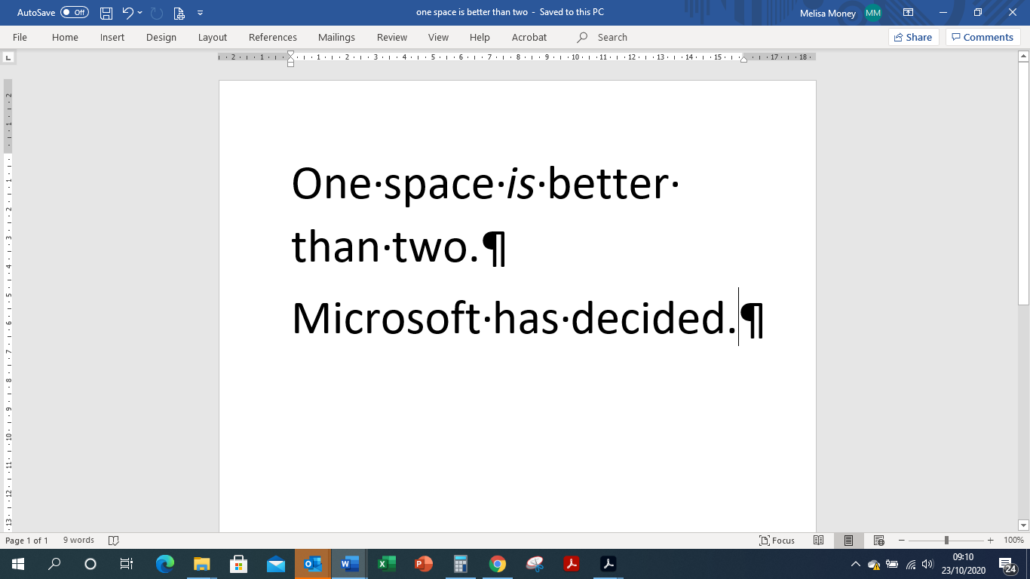Expand Customize Quick Access Toolbar dropdown
Viewport: 1030px width, 579px height.
(200, 12)
